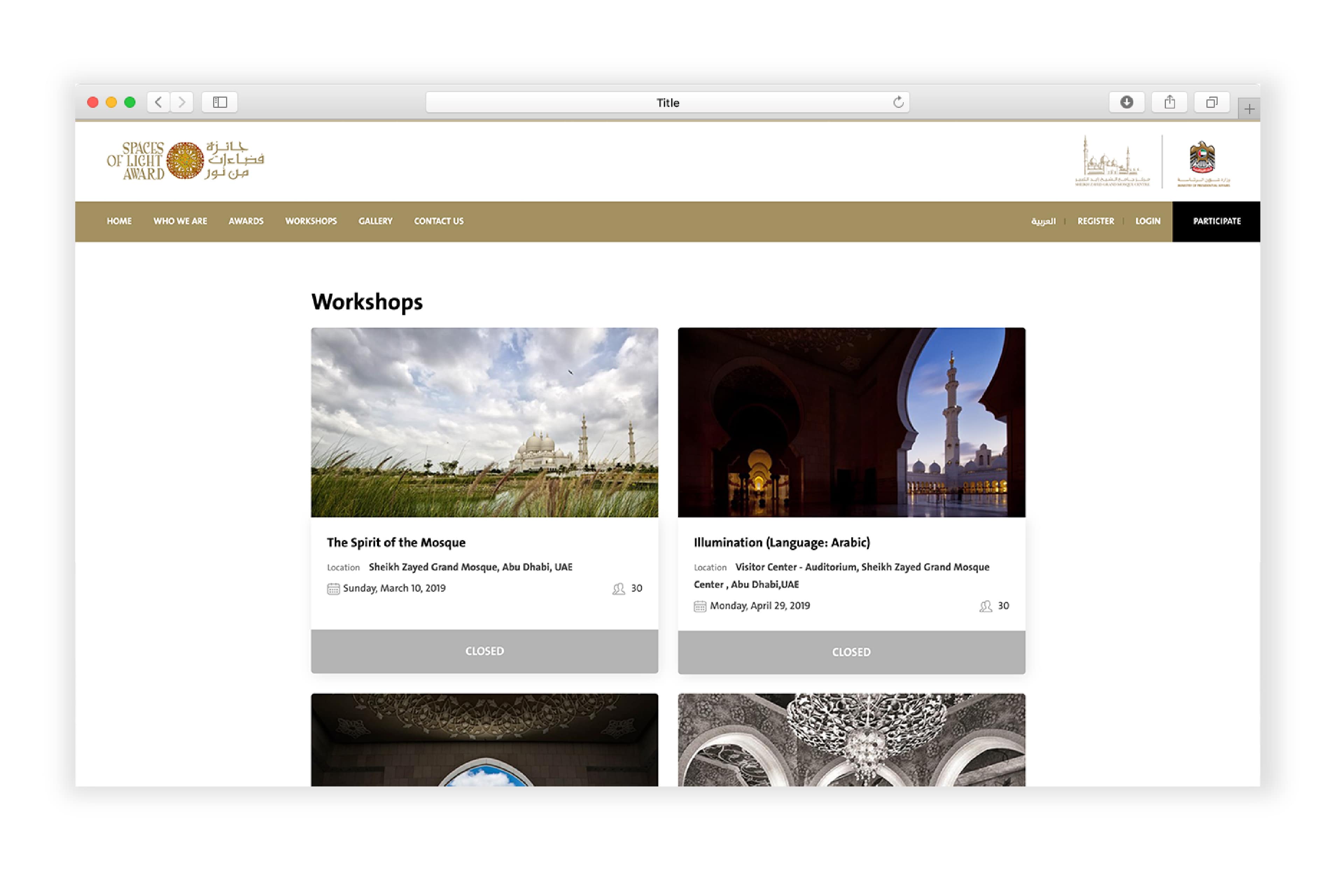Image resolution: width=1344 pixels, height=896 pixels.
Task: Open the AWARDS menu item
Action: tap(246, 221)
